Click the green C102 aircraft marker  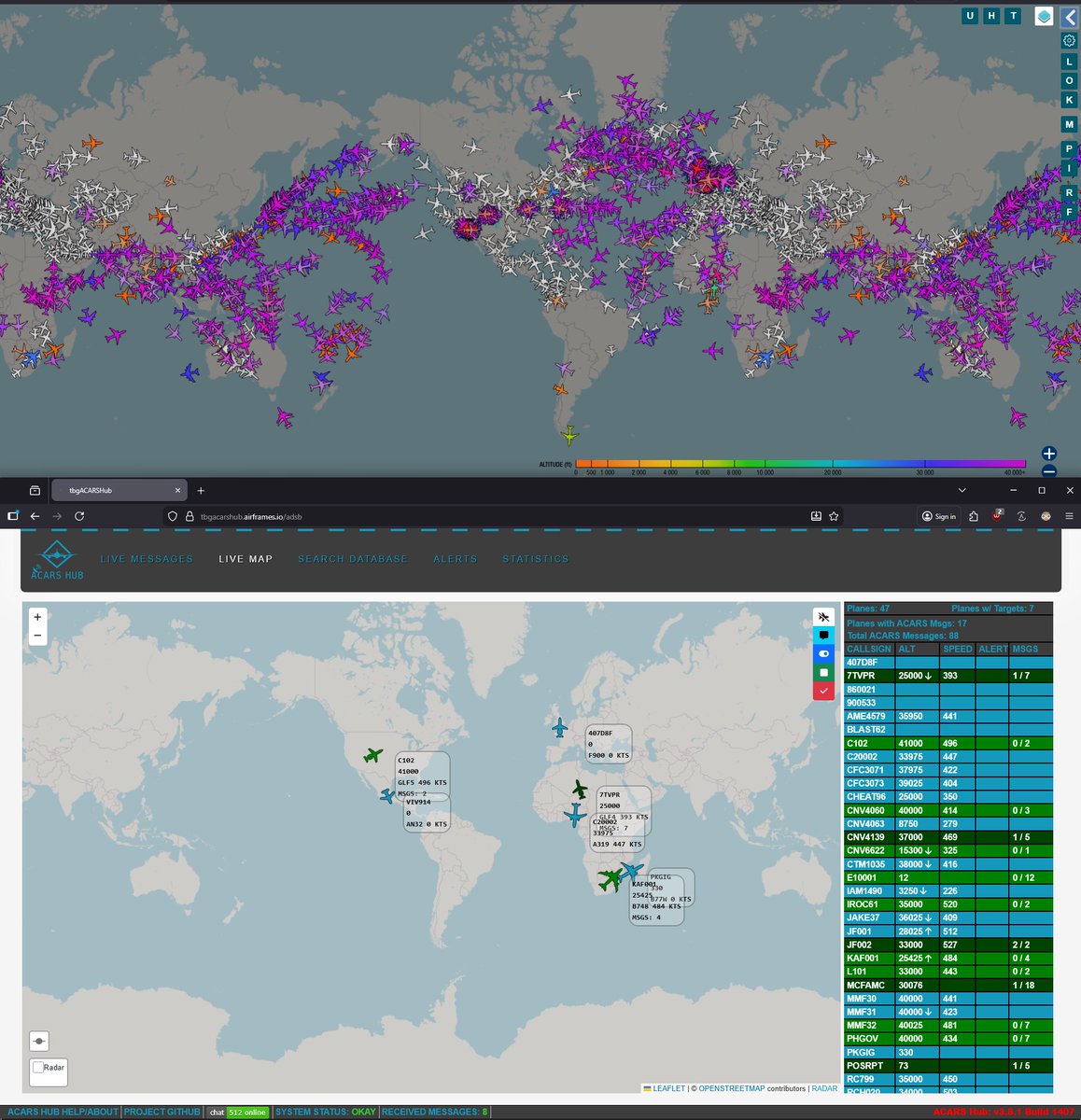pos(373,754)
